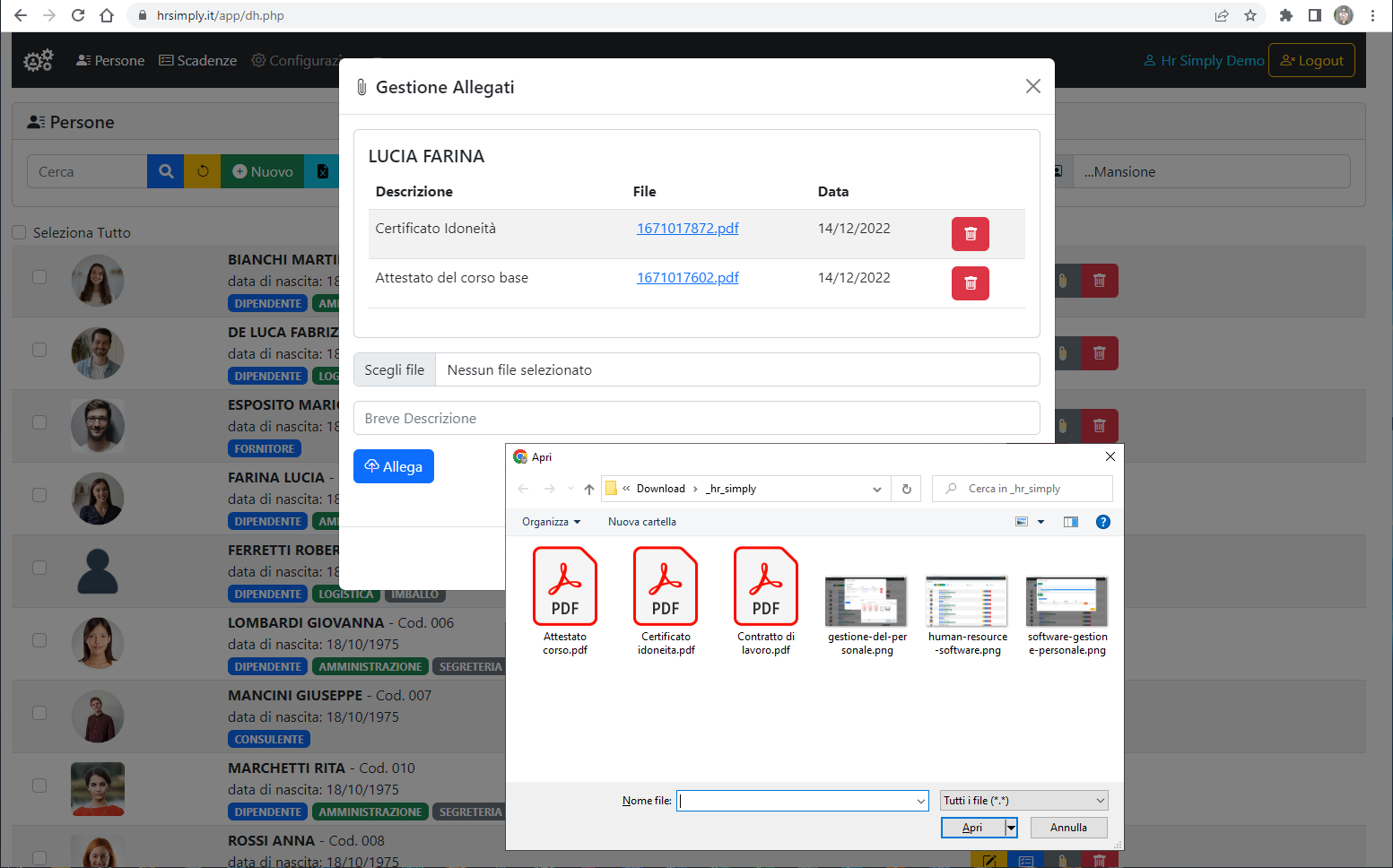This screenshot has height=868, width=1393.
Task: Open recent locations dropdown in Apri dialog
Action: (570, 489)
